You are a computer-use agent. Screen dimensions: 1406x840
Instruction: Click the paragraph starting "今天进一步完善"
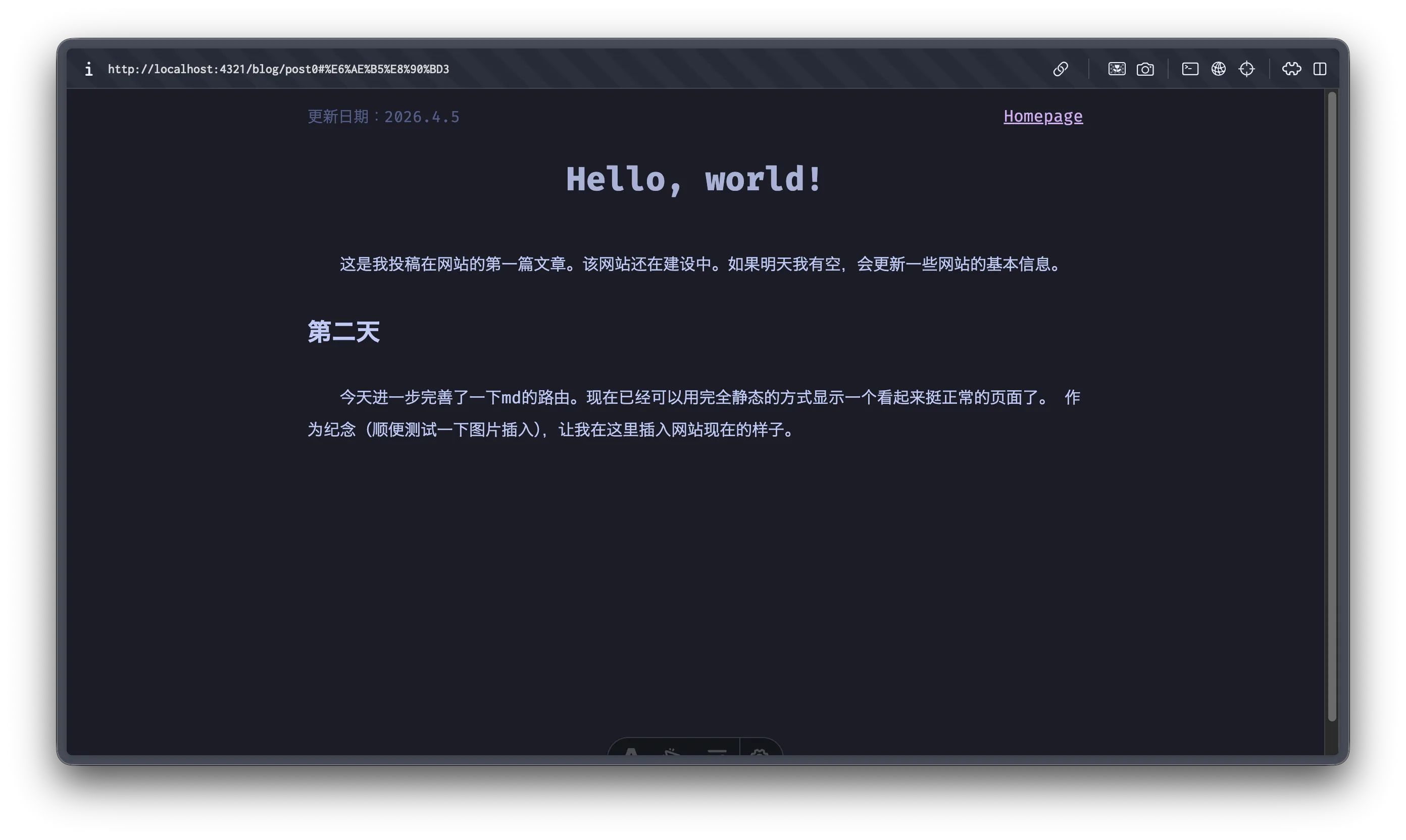tap(694, 413)
